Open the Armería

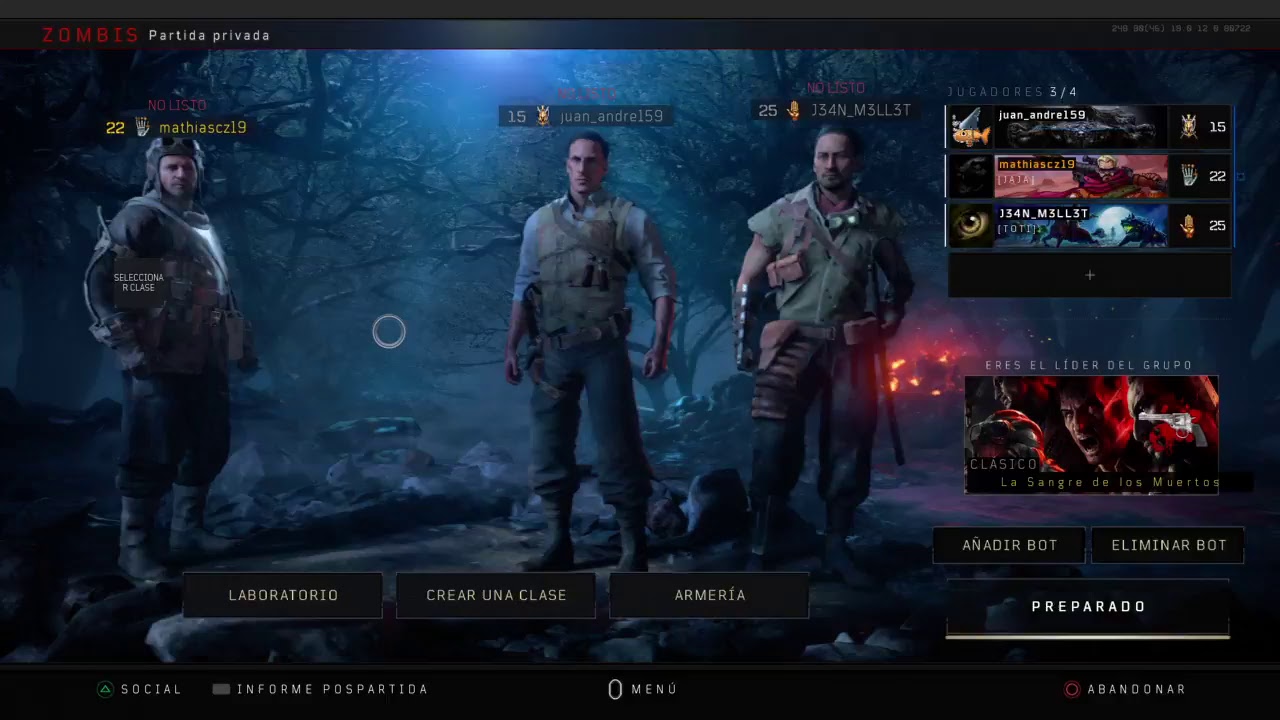(710, 595)
